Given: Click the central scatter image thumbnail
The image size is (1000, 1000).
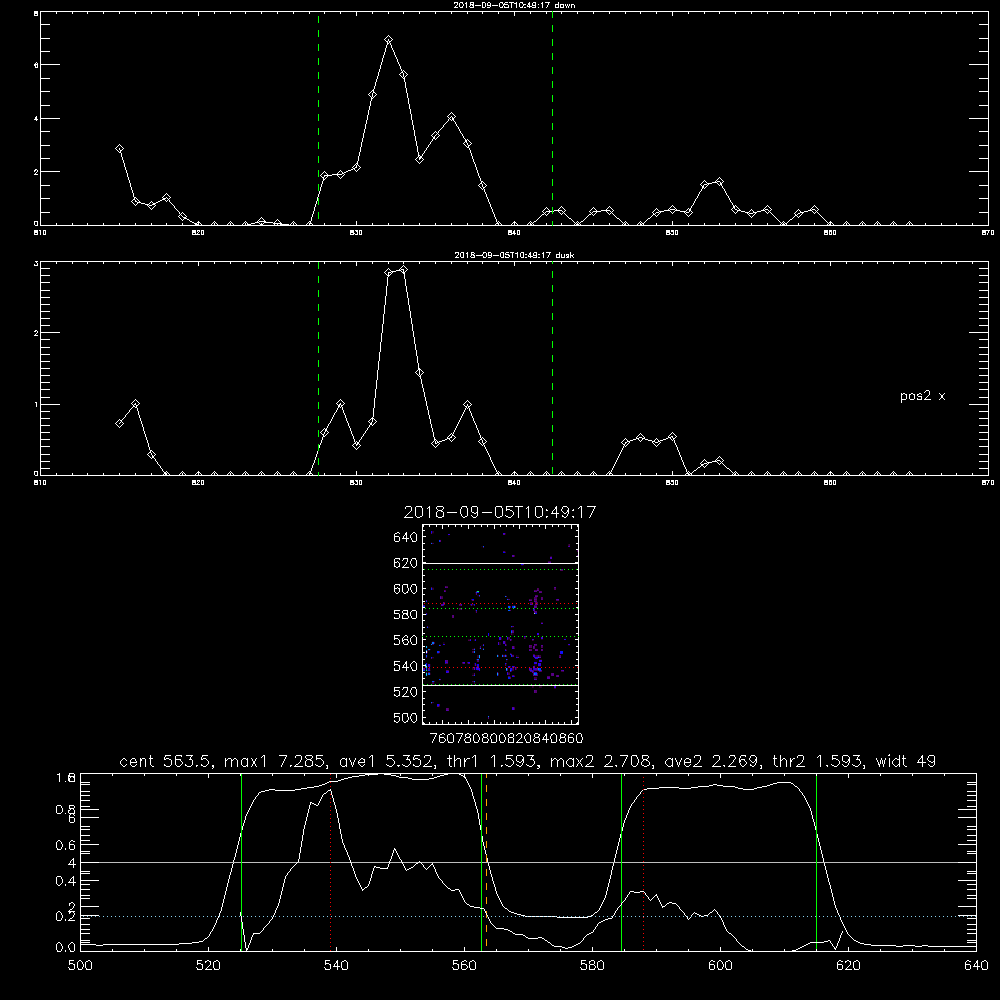Looking at the screenshot, I should pos(500,624).
